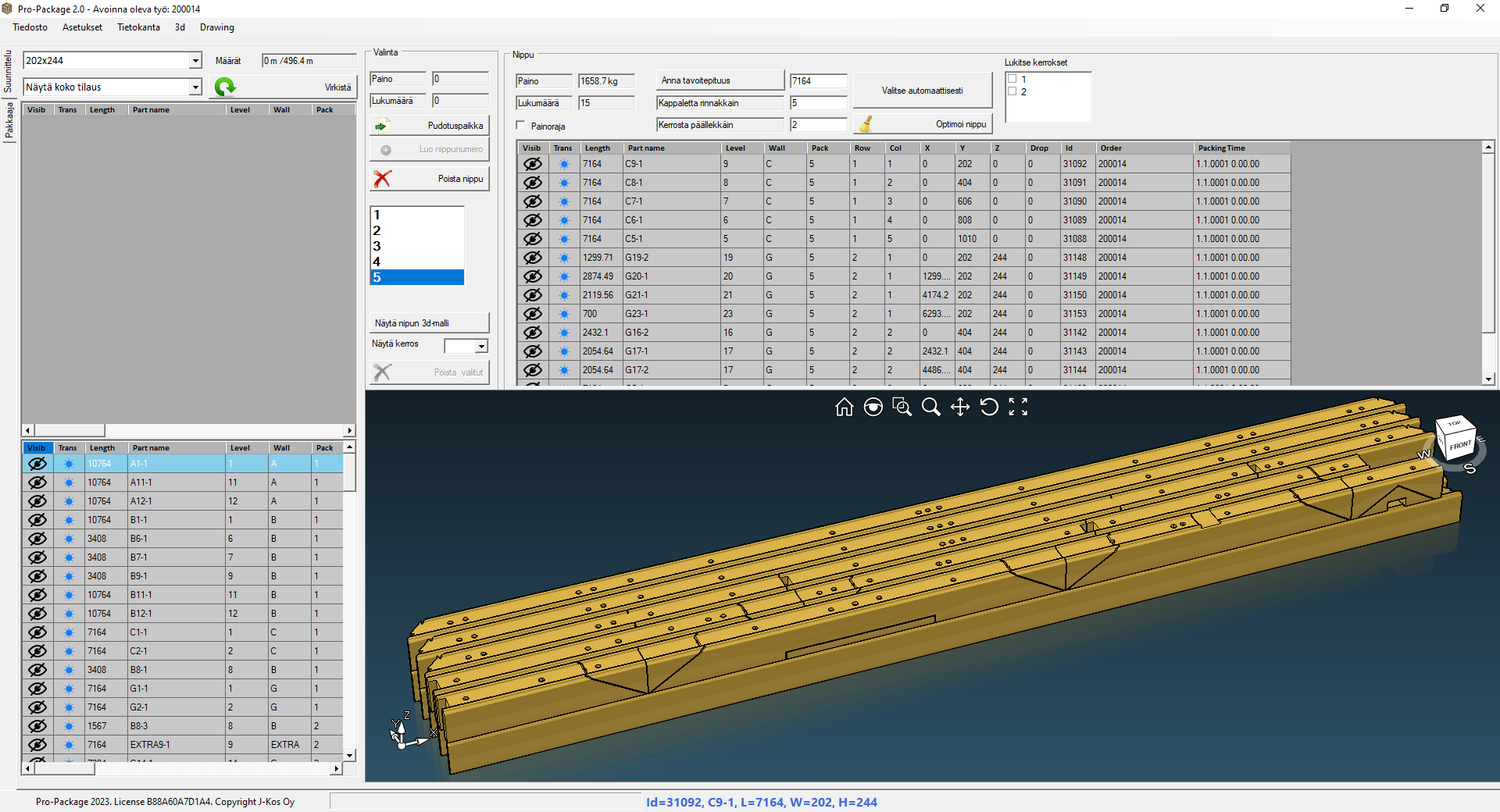Click the Poista nippu button

pyautogui.click(x=430, y=179)
